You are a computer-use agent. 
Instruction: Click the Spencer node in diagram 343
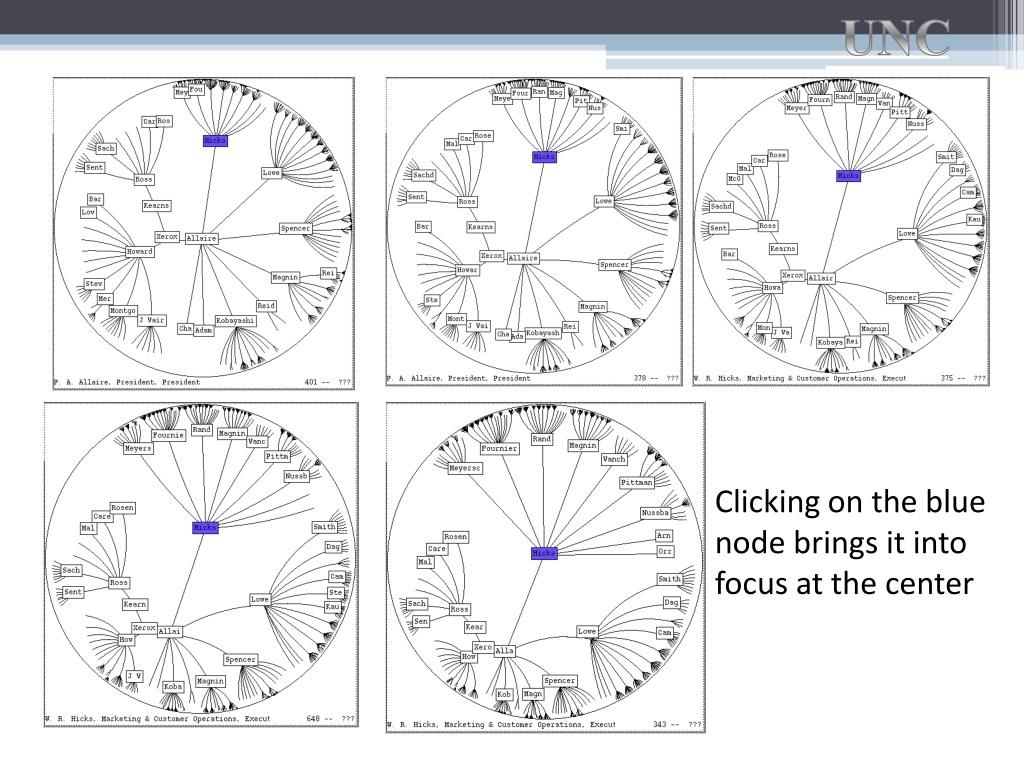tap(560, 680)
